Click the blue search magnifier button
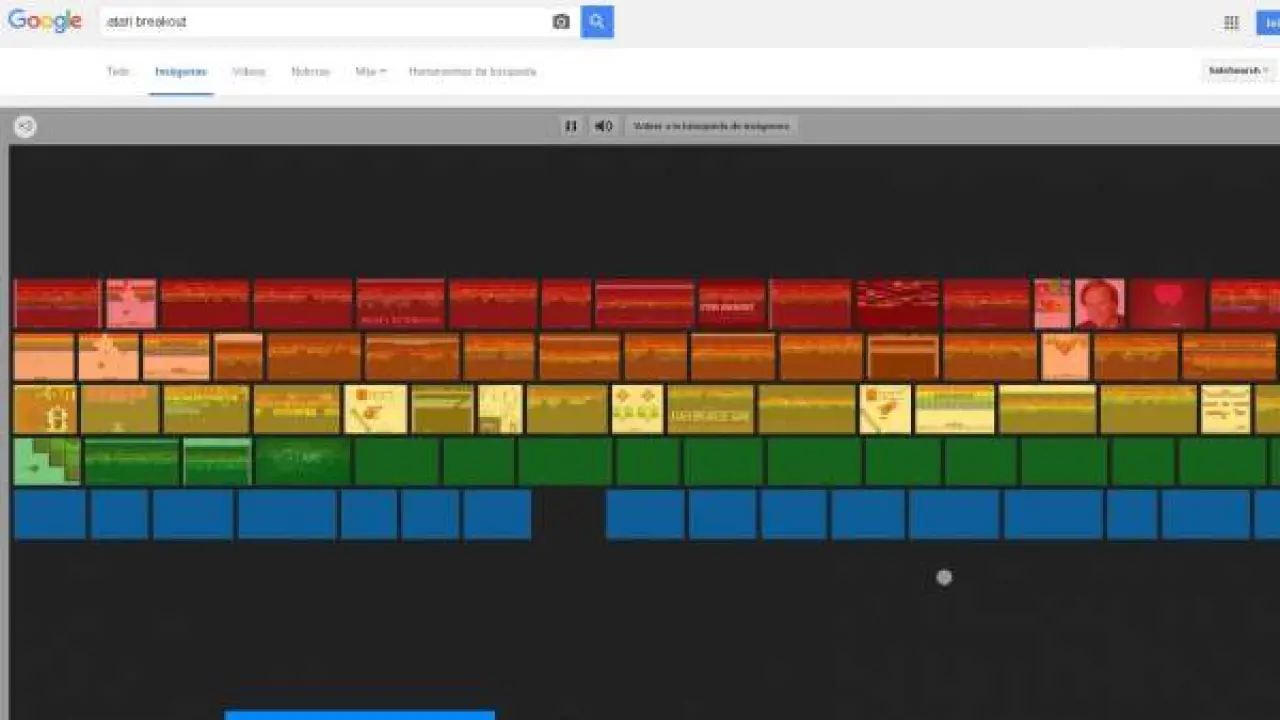This screenshot has height=720, width=1280. coord(597,21)
